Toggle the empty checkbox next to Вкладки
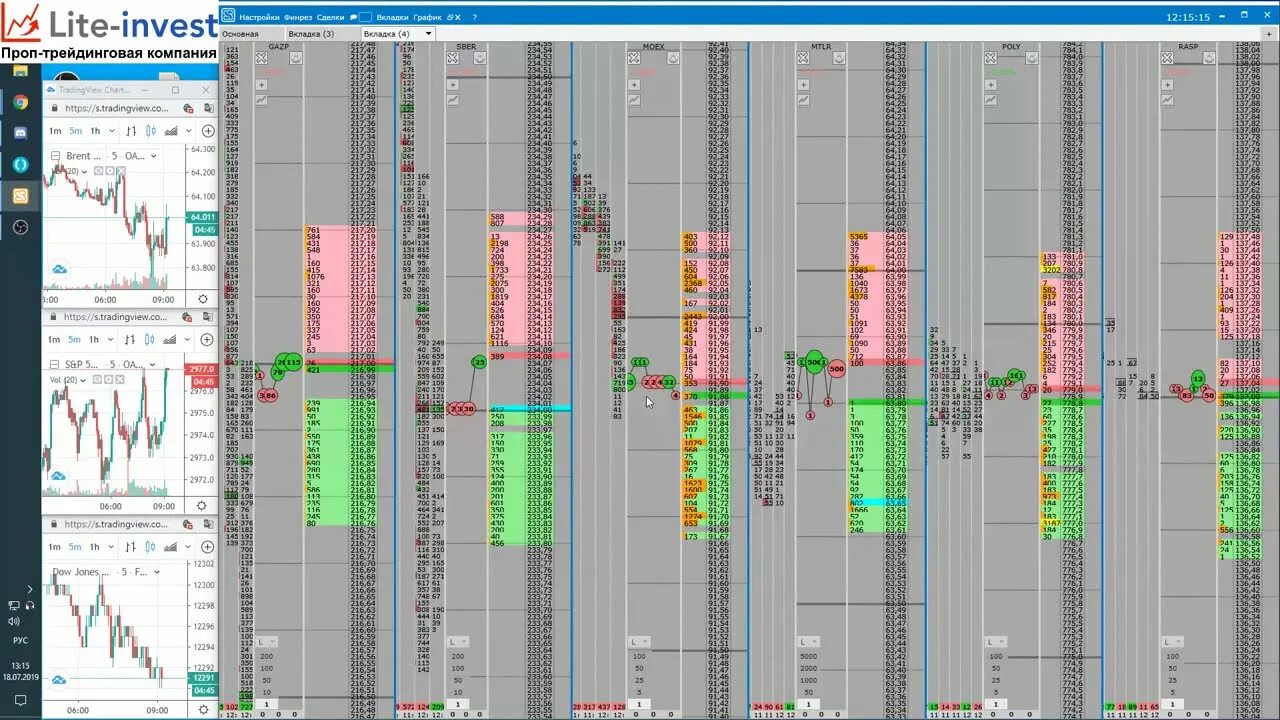 366,17
